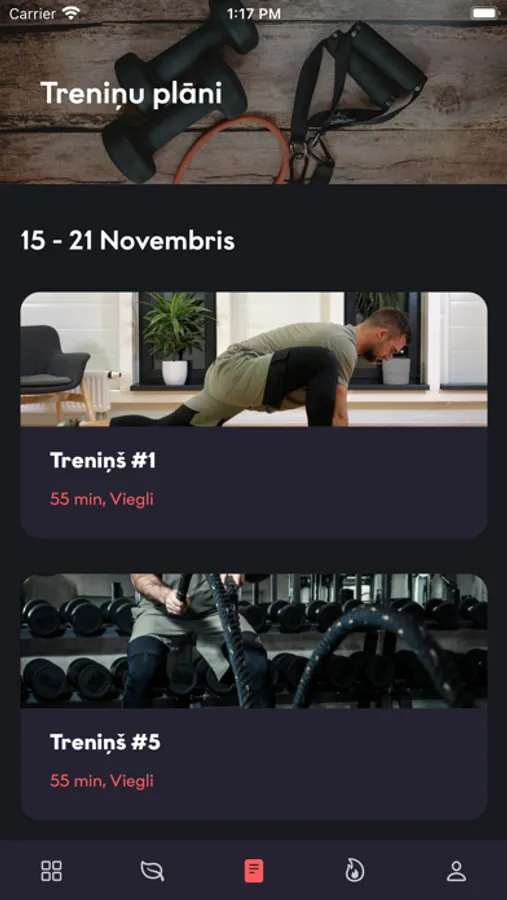Select the red training plans document icon
507x900 pixels.
click(254, 871)
